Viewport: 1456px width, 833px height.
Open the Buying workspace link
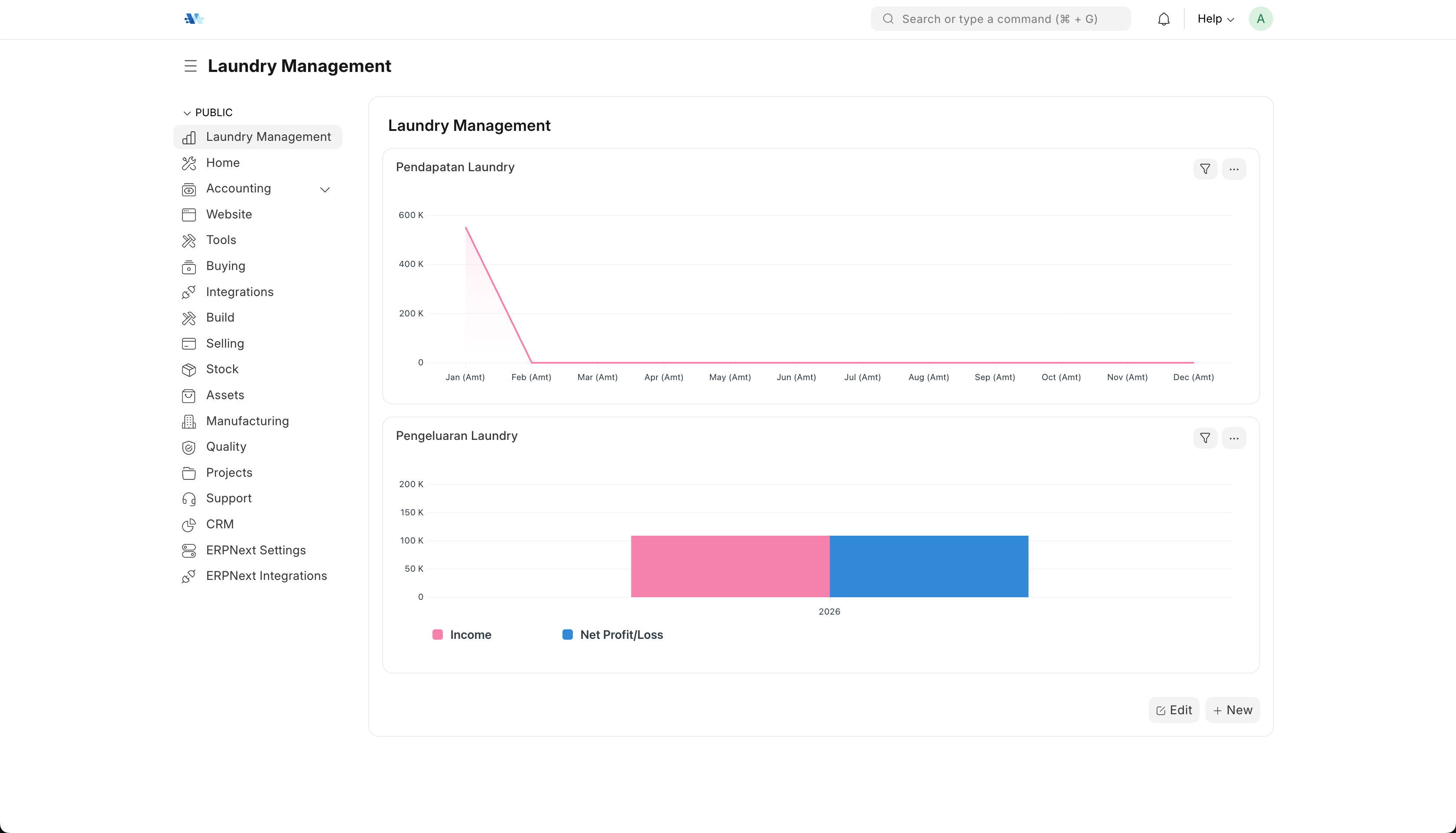pos(257,266)
